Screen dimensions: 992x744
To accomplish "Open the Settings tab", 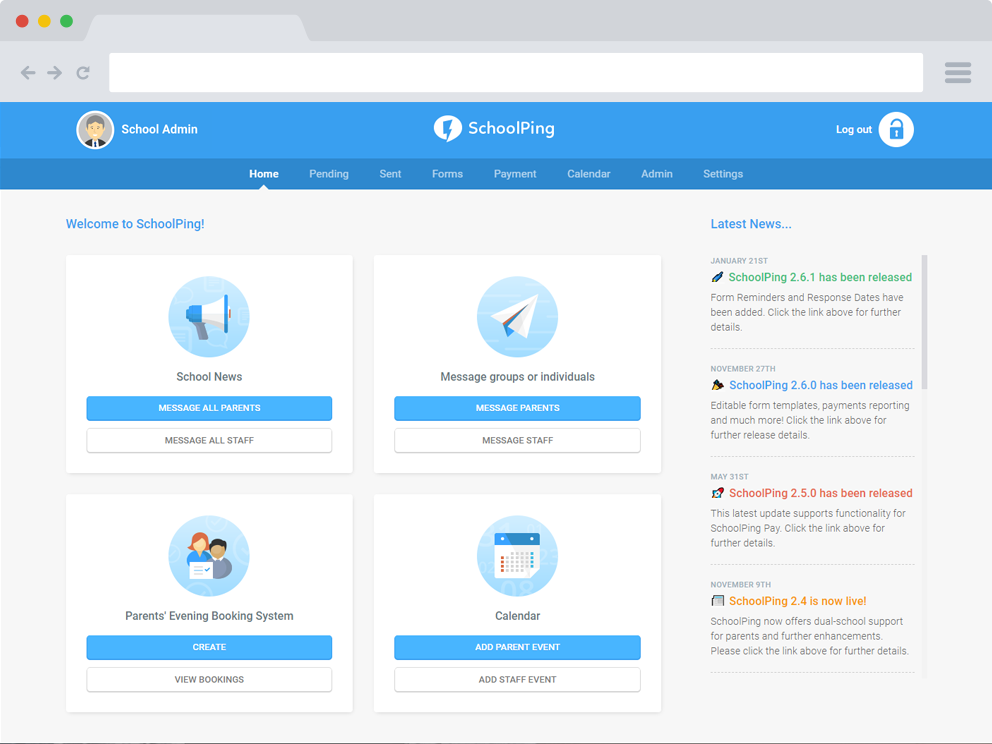I will [723, 174].
